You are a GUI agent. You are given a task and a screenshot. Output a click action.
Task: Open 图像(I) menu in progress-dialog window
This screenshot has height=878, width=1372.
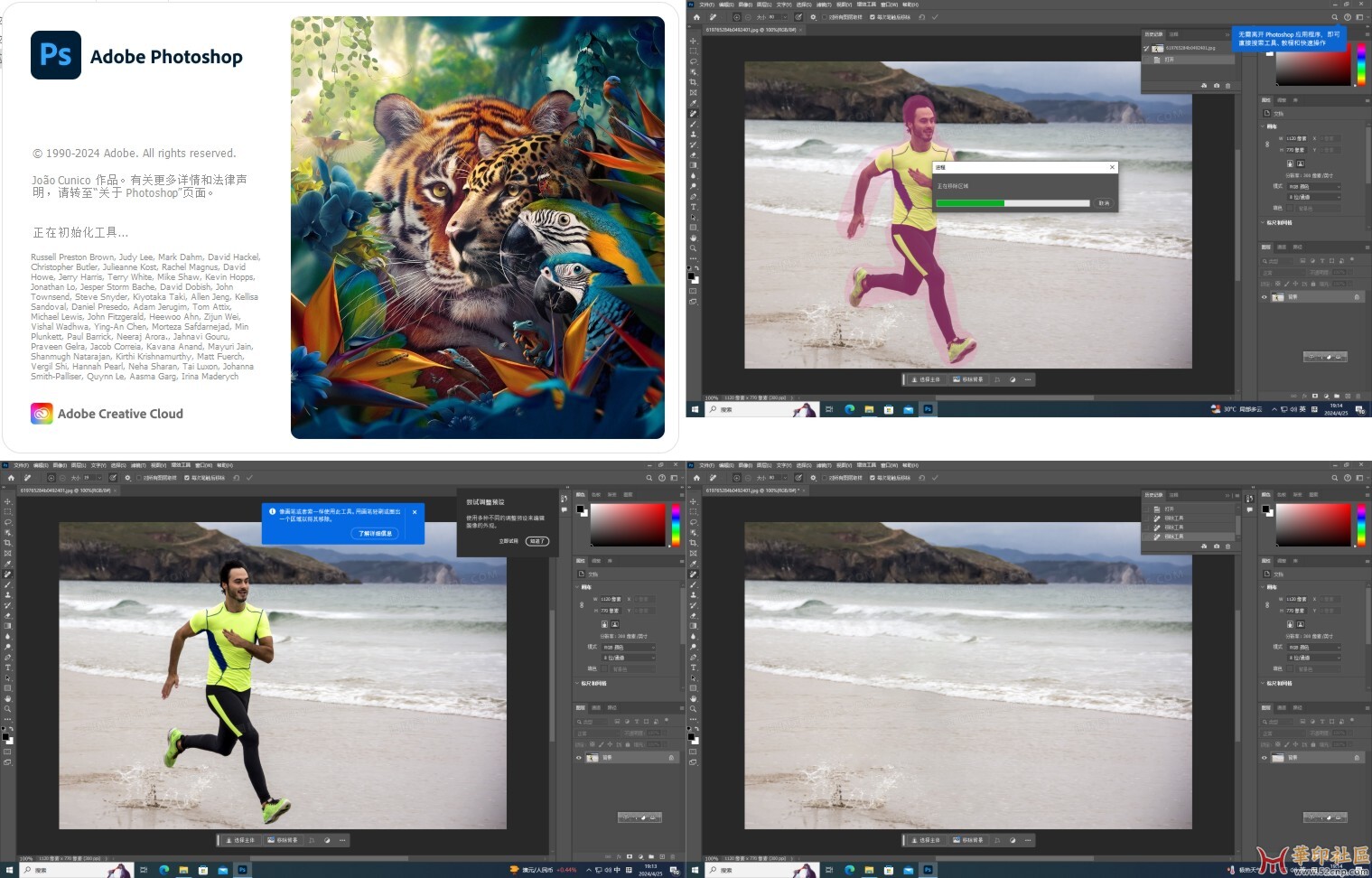(x=746, y=5)
